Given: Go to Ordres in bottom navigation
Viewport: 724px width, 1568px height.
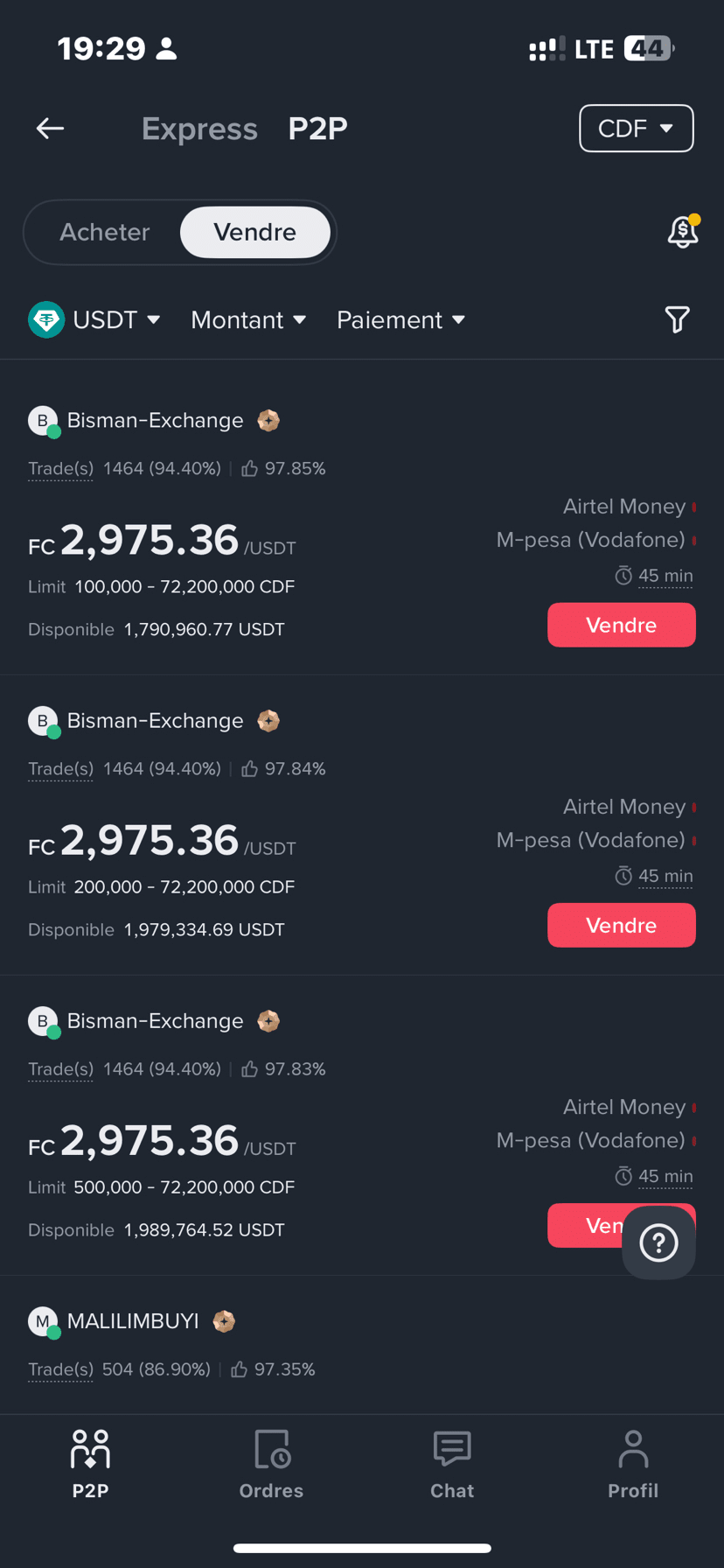Looking at the screenshot, I should coord(271,1465).
